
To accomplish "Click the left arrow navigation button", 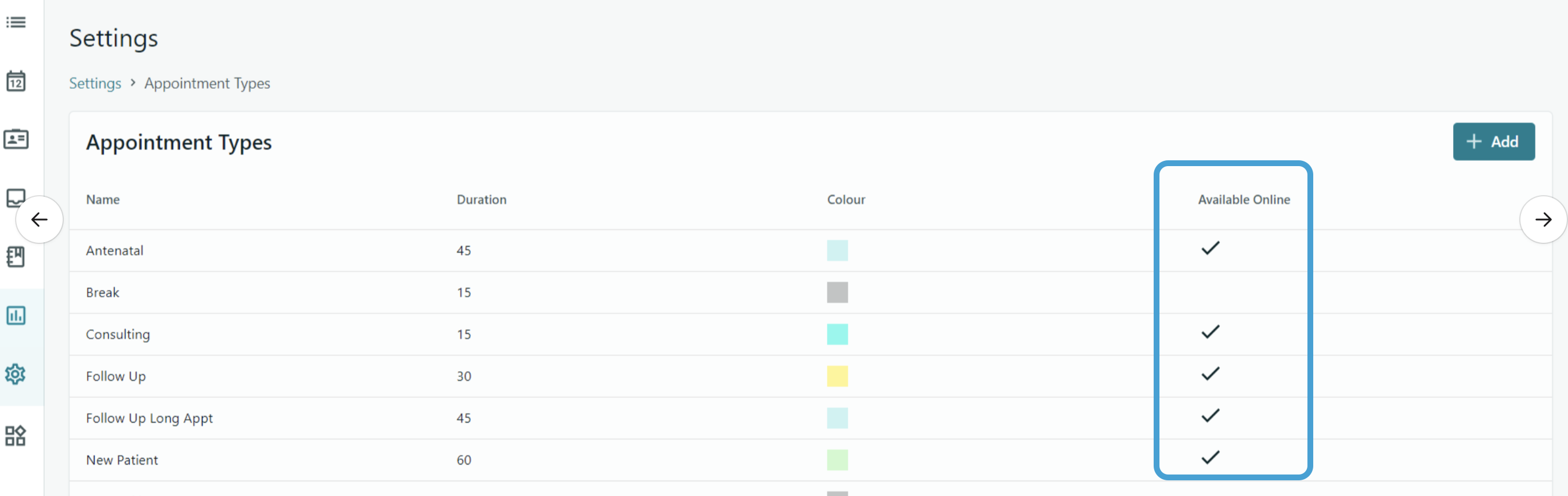I will [x=39, y=220].
